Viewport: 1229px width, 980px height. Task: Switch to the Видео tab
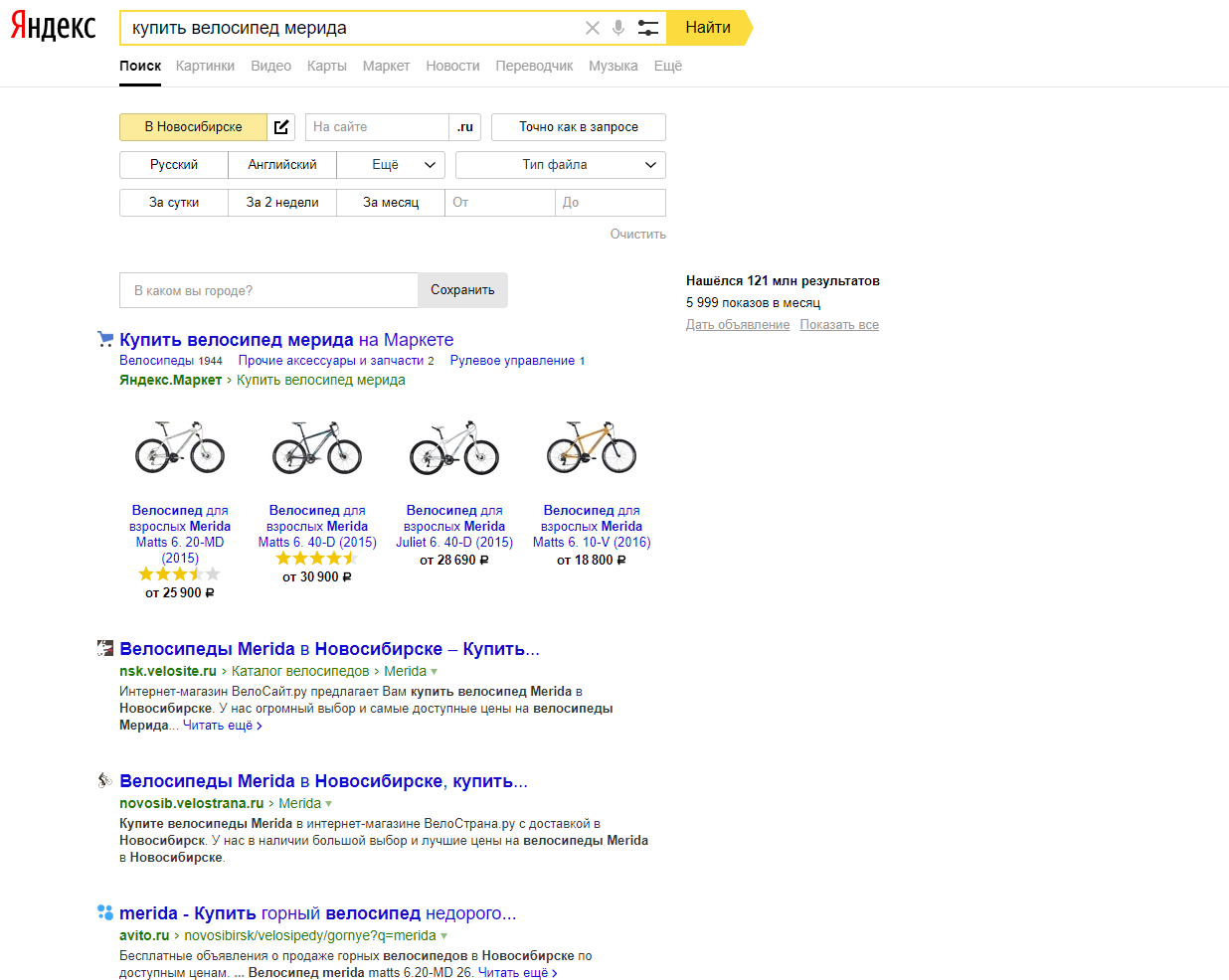coord(270,66)
